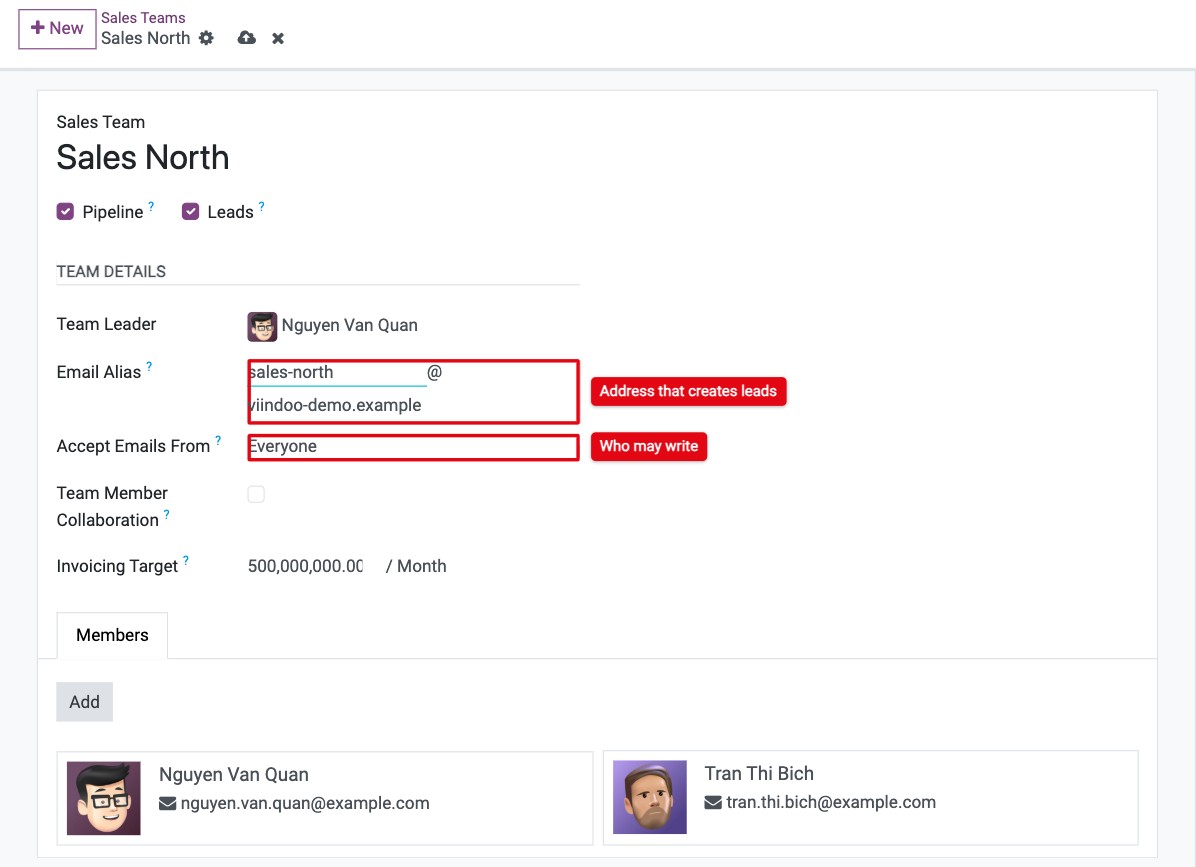Edit the Sales North team name title

click(x=143, y=158)
